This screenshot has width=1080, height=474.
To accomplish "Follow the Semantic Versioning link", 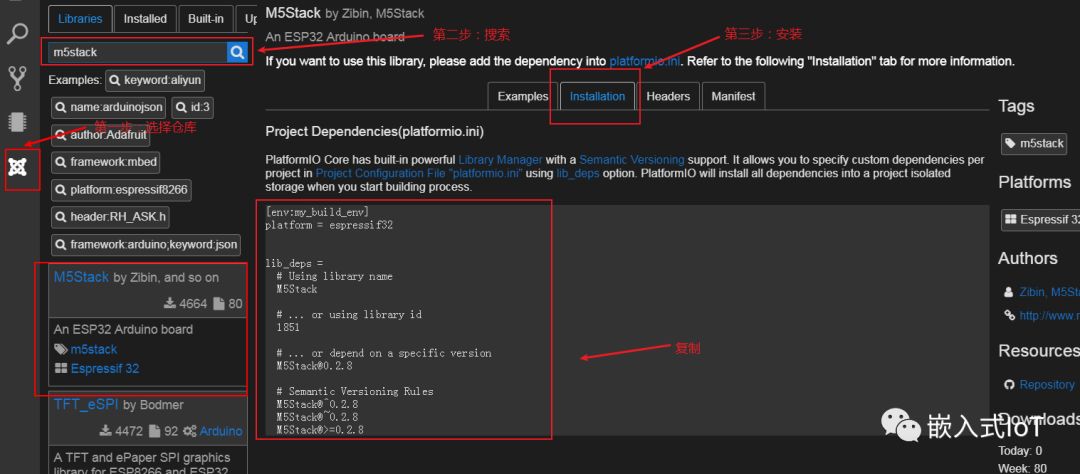I will point(631,159).
